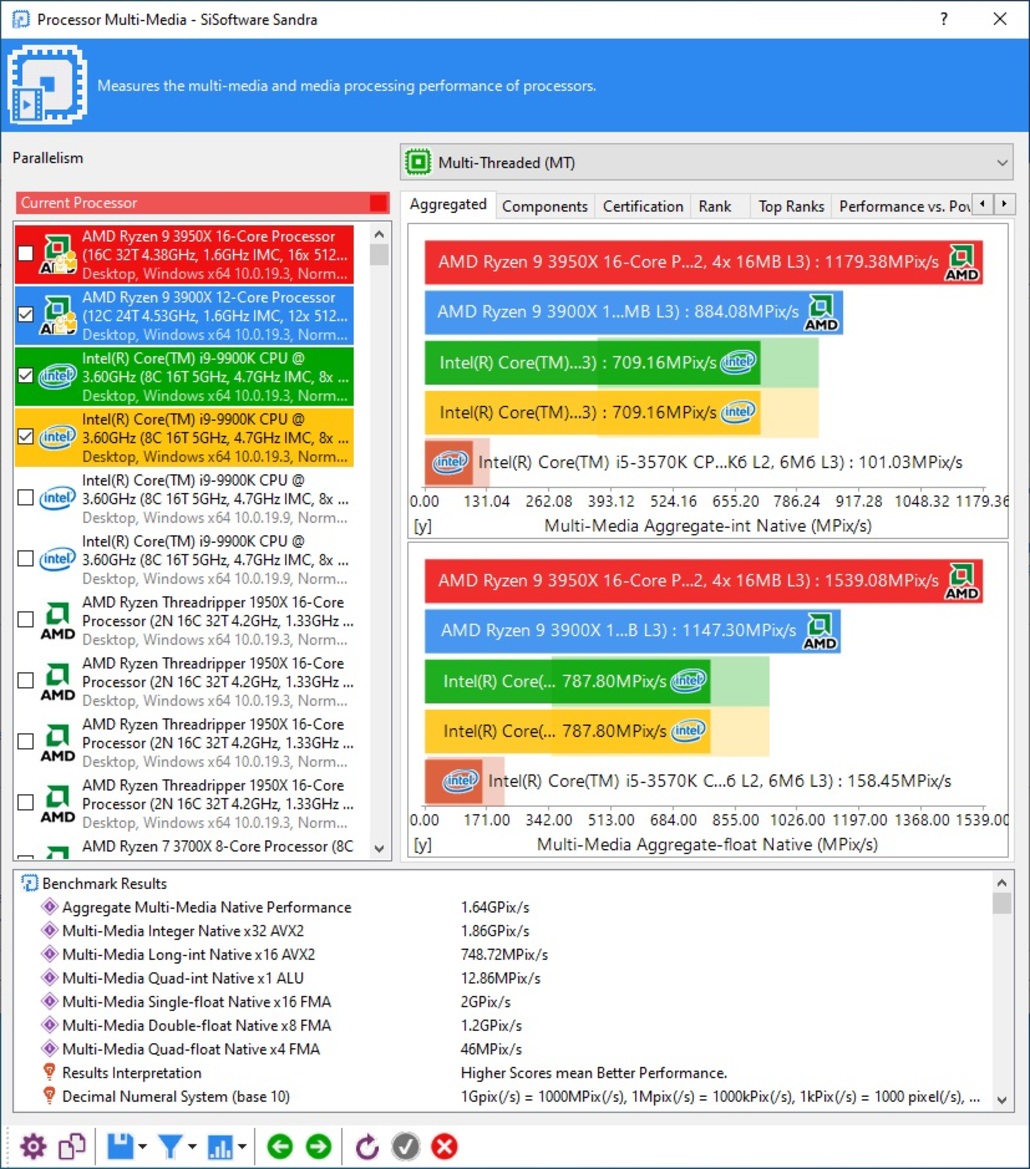This screenshot has width=1030, height=1169.
Task: Click the filter funnel icon
Action: (x=170, y=1147)
